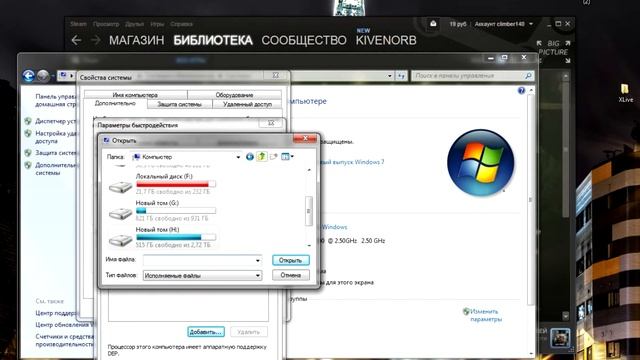Click the F: drive red usage bar
Screen dimensions: 640x360
pos(176,184)
